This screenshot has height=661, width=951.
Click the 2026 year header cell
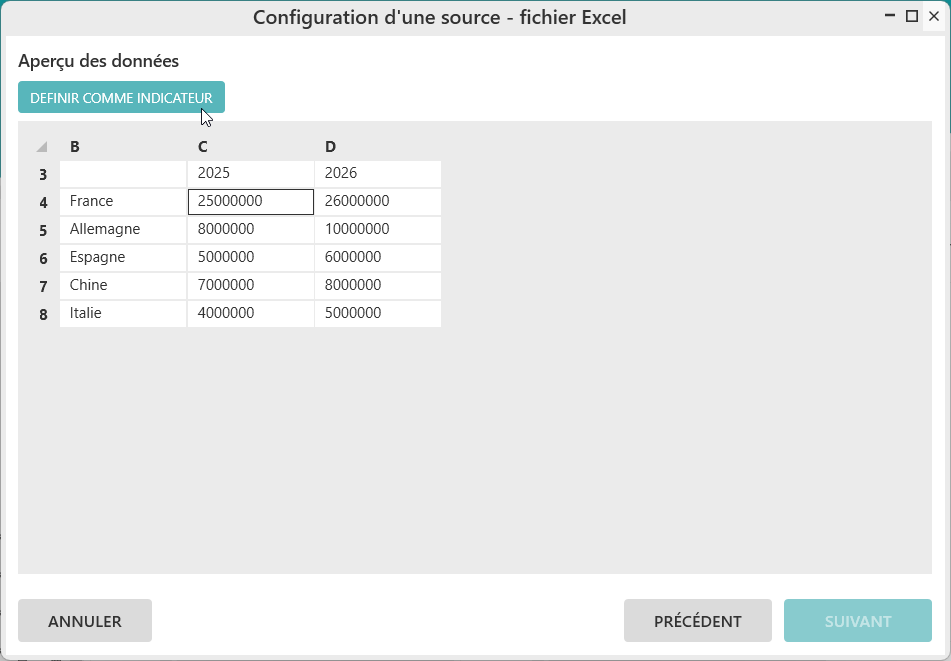377,173
